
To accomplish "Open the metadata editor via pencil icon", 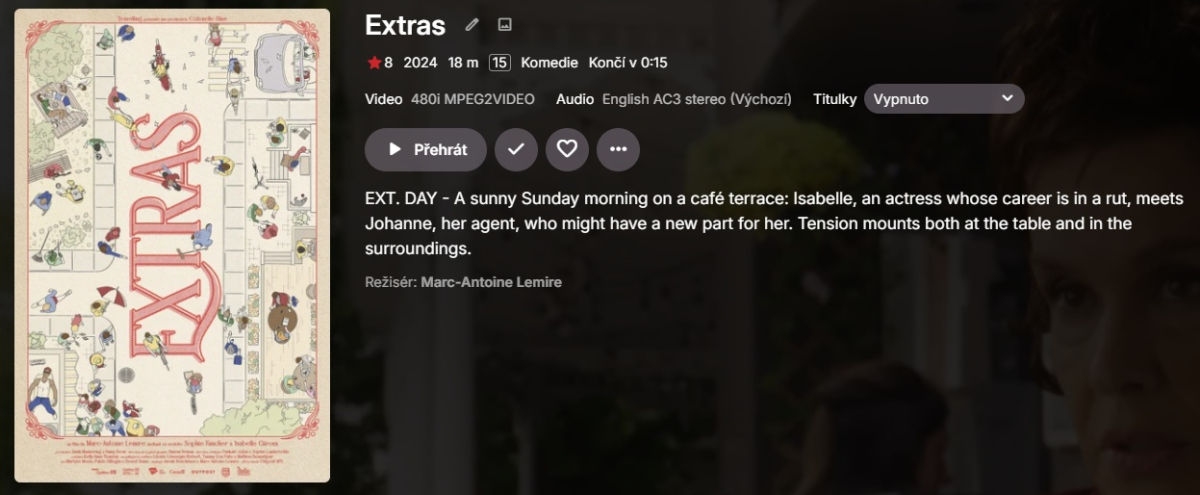I will 472,25.
